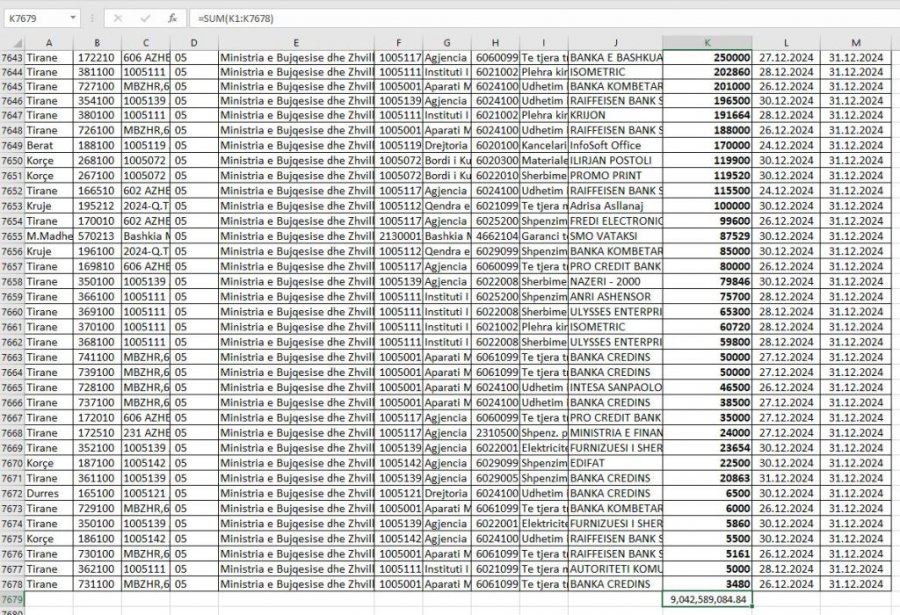Click the Cancel X icon in formula bar
Image resolution: width=900 pixels, height=615 pixels.
coord(118,18)
